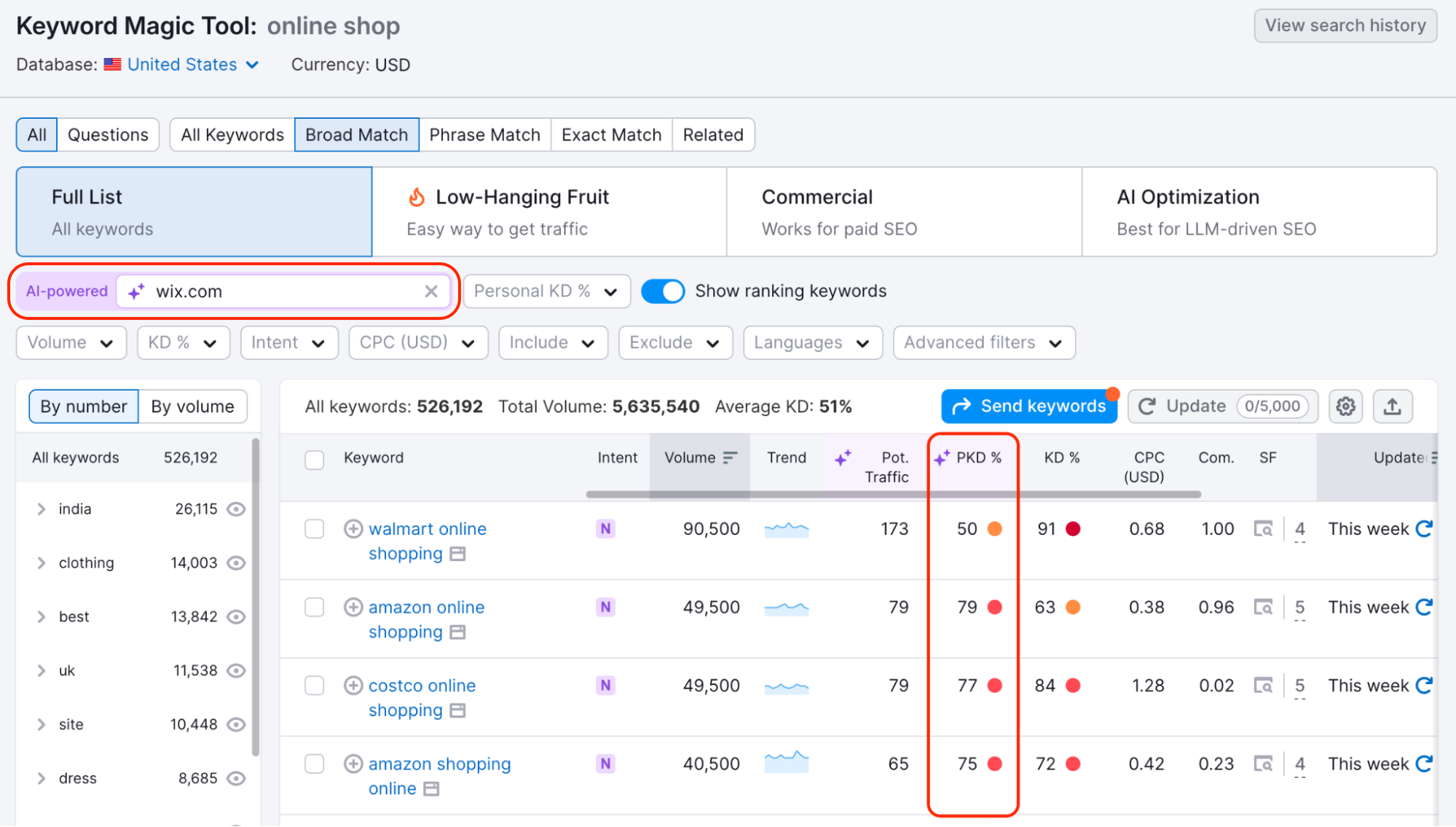The height and width of the screenshot is (827, 1456).
Task: Sort keywords using the Volume sort icon
Action: pyautogui.click(x=730, y=458)
